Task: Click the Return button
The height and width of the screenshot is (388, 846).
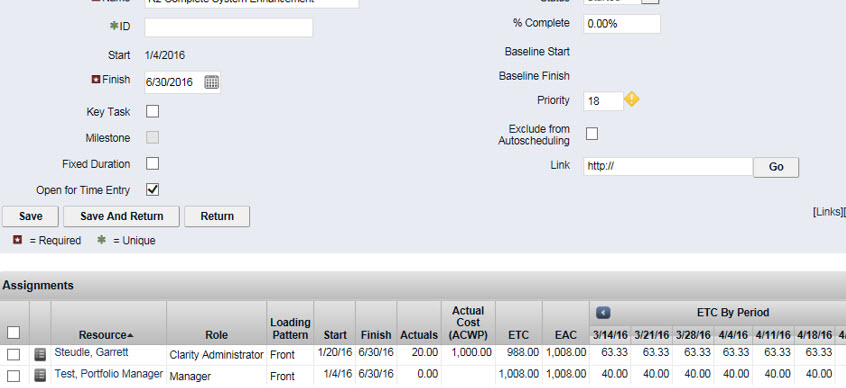Action: [x=217, y=216]
